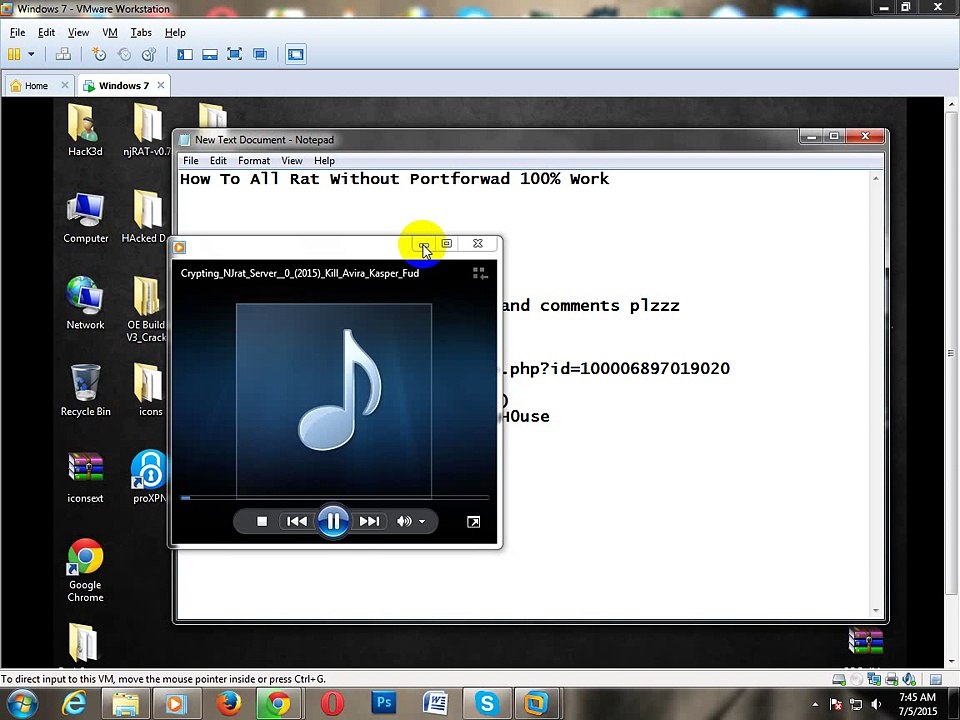Select the iconsext archive on the desktop
This screenshot has height=720, width=960.
point(85,478)
